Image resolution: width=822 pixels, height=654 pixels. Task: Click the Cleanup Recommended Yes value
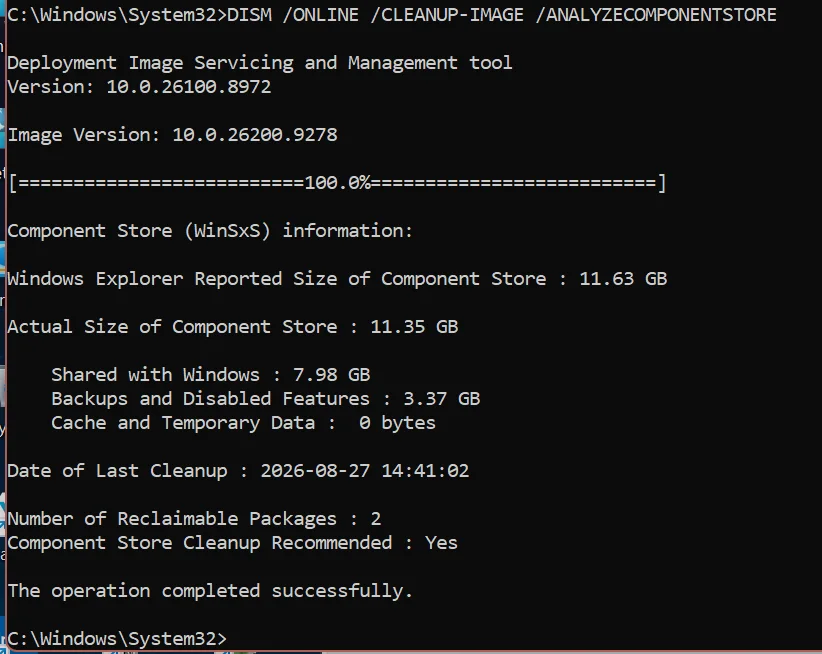coord(441,543)
